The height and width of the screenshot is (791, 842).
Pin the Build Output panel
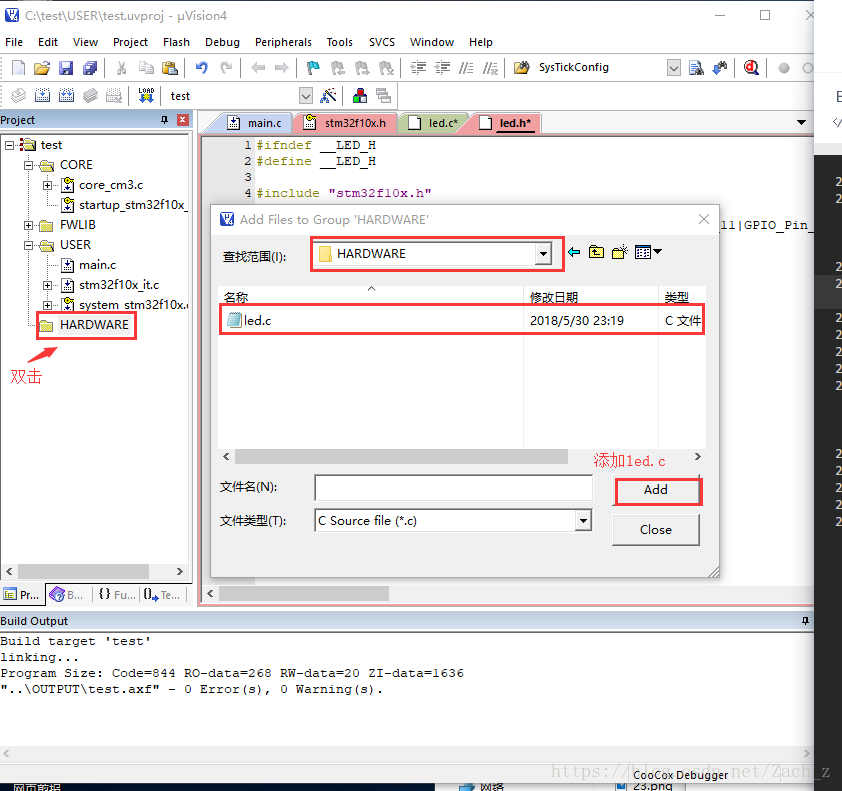pos(805,621)
